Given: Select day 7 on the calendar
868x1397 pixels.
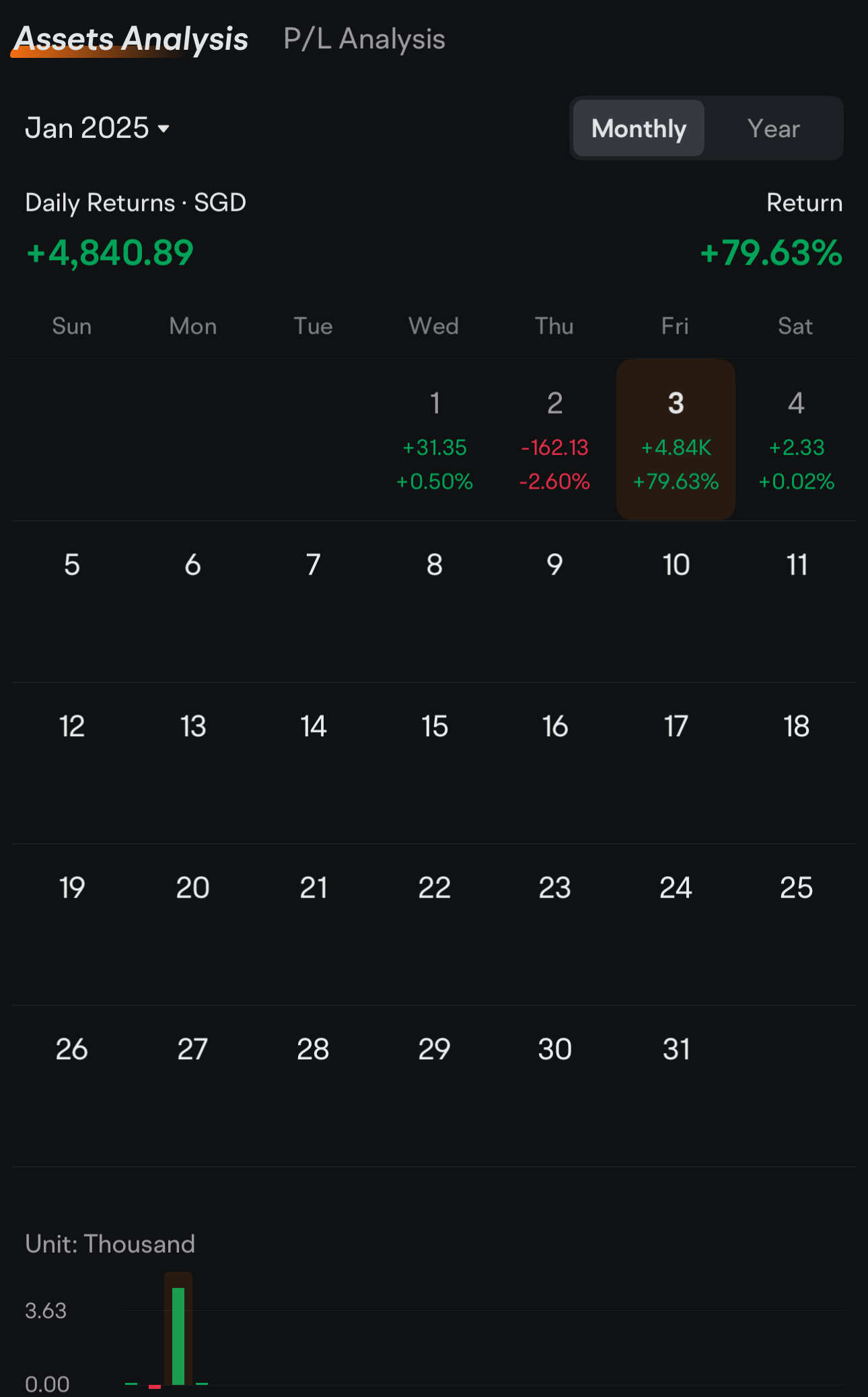Looking at the screenshot, I should pyautogui.click(x=314, y=565).
